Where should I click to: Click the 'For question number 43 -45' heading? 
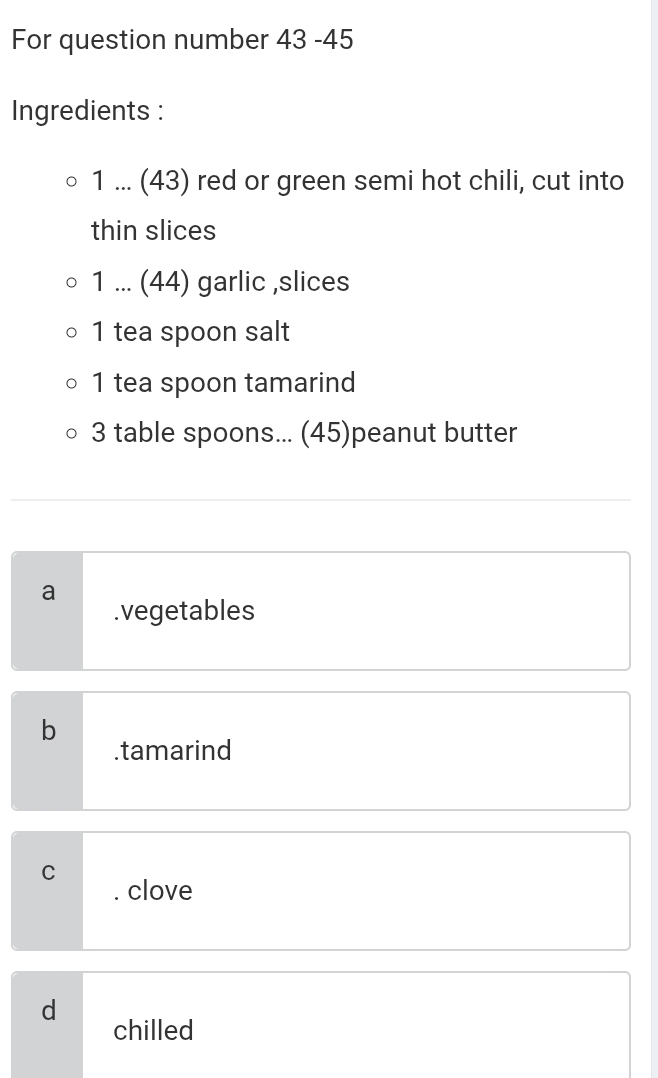click(x=182, y=40)
